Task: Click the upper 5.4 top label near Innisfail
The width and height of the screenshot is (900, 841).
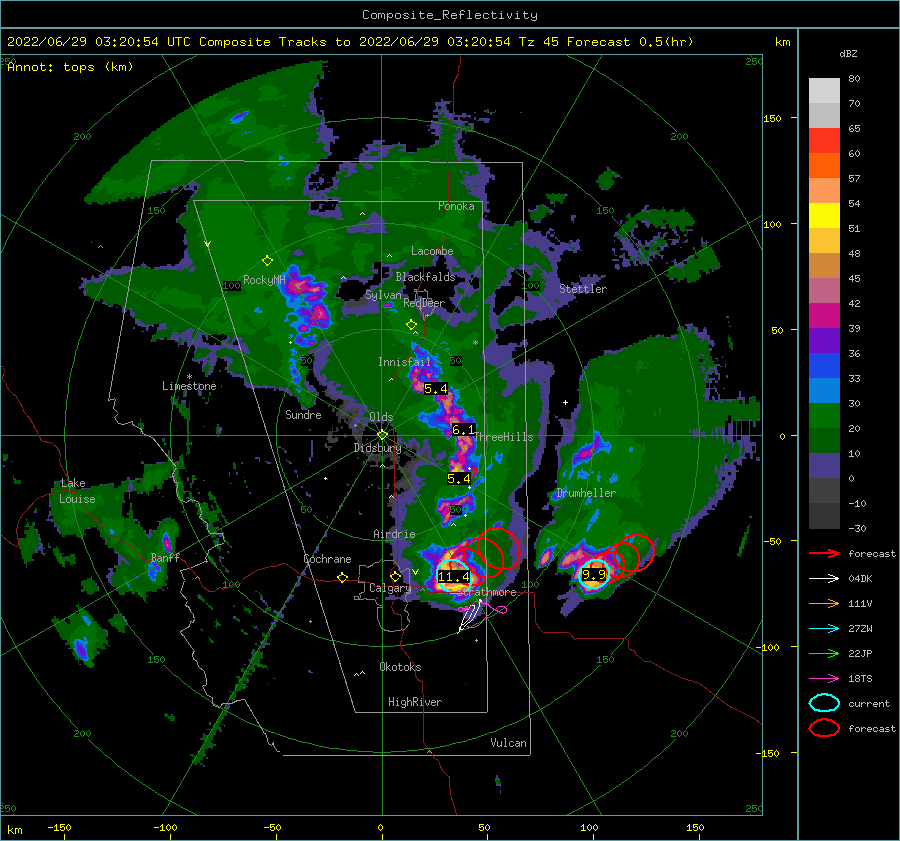Action: pyautogui.click(x=435, y=389)
